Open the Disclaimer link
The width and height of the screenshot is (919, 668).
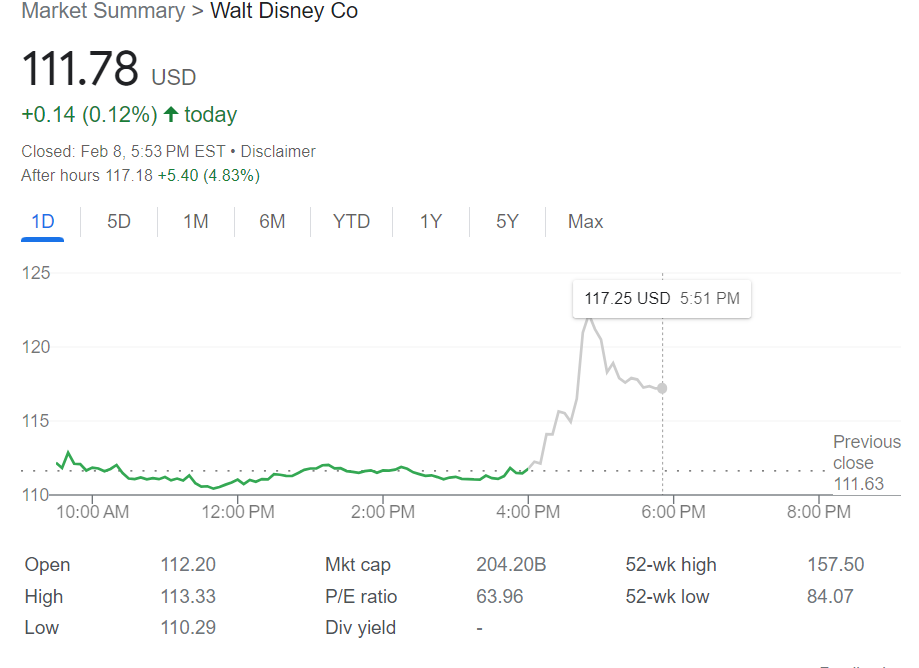[x=278, y=152]
